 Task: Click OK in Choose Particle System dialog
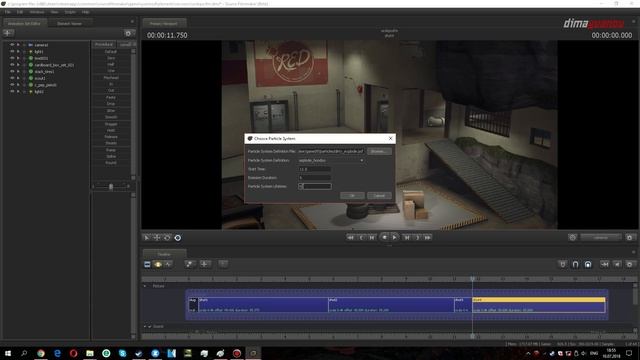point(352,196)
